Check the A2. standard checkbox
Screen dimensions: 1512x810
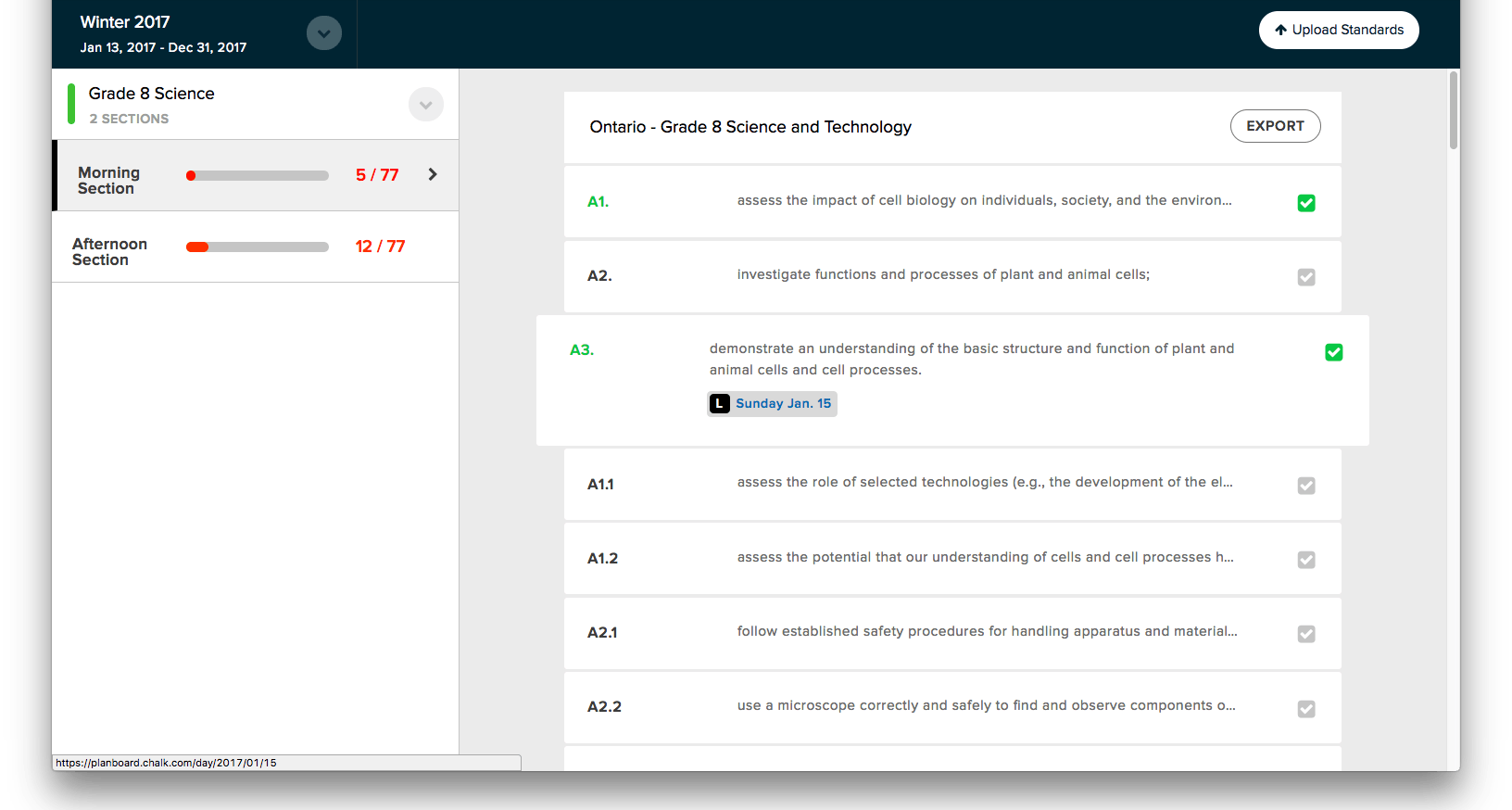click(1306, 277)
